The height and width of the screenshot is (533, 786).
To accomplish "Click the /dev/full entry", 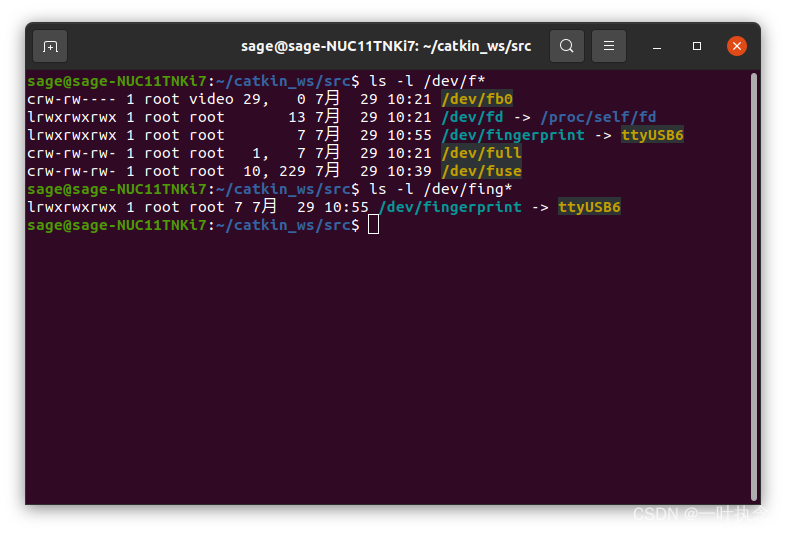I will [481, 153].
